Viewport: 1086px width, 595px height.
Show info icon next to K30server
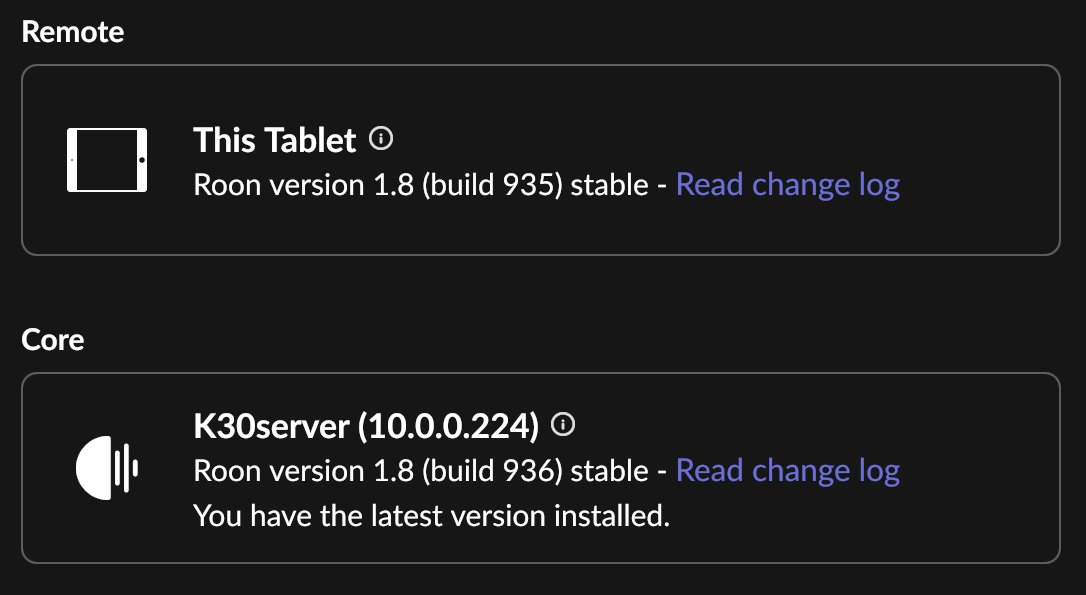click(564, 425)
